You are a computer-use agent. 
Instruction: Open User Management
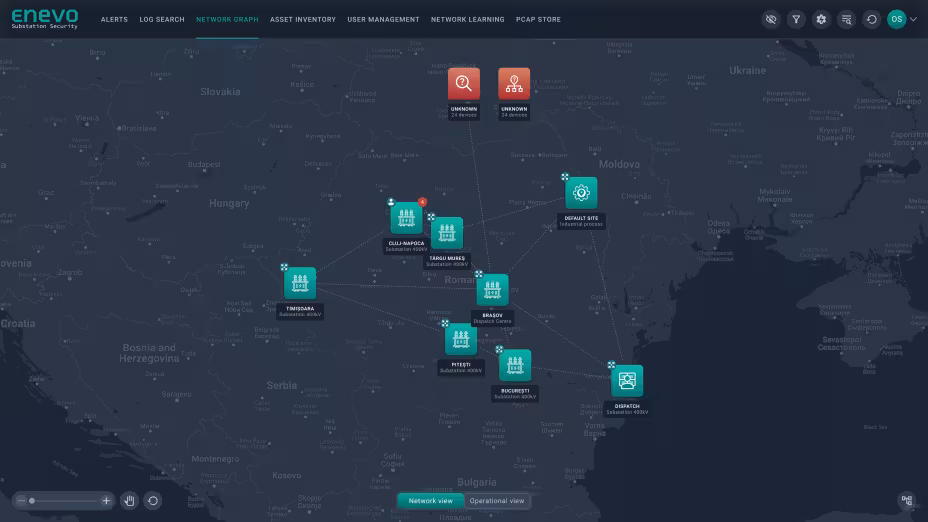point(383,20)
